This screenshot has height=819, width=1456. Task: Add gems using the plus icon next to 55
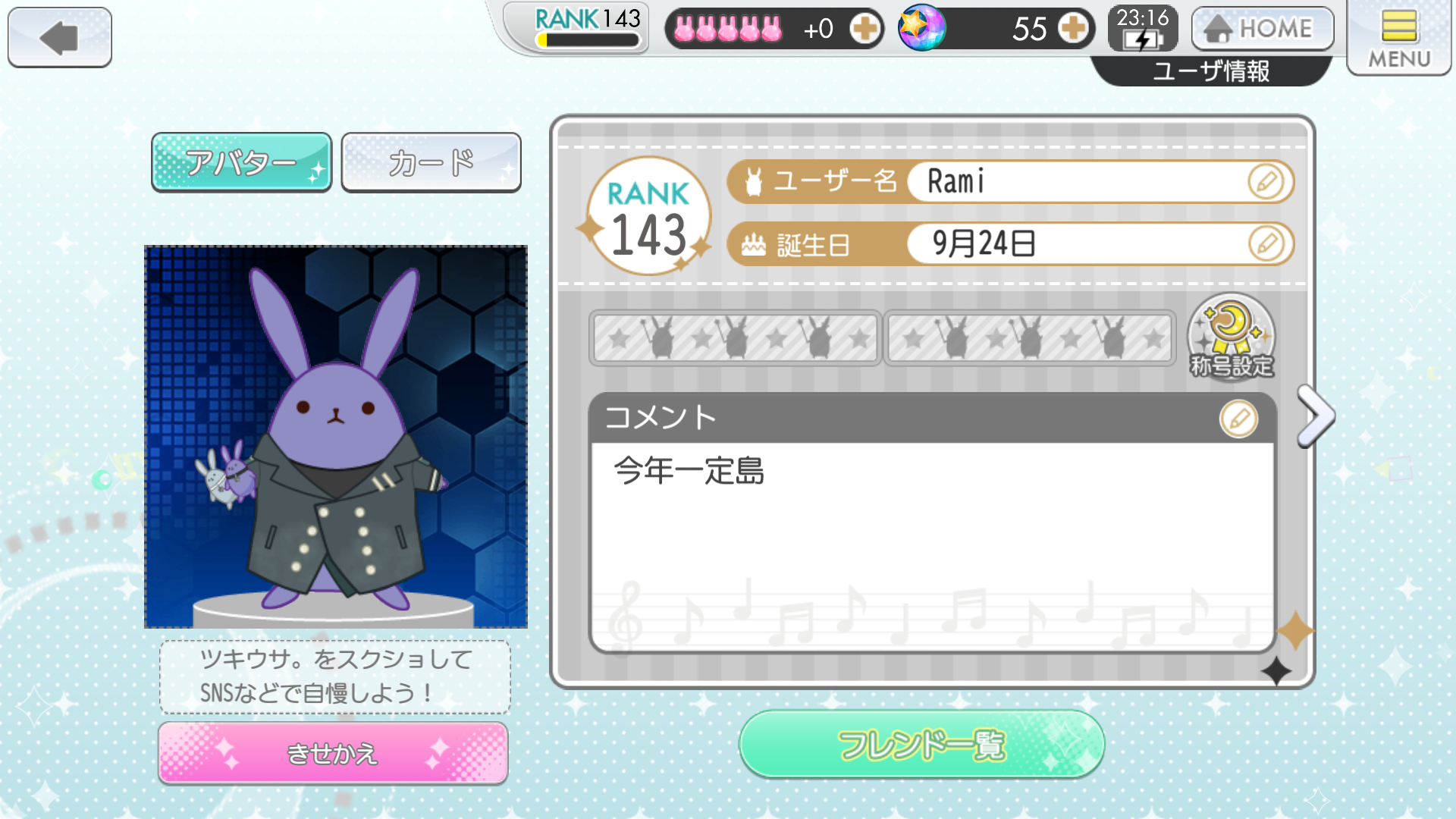click(1073, 29)
